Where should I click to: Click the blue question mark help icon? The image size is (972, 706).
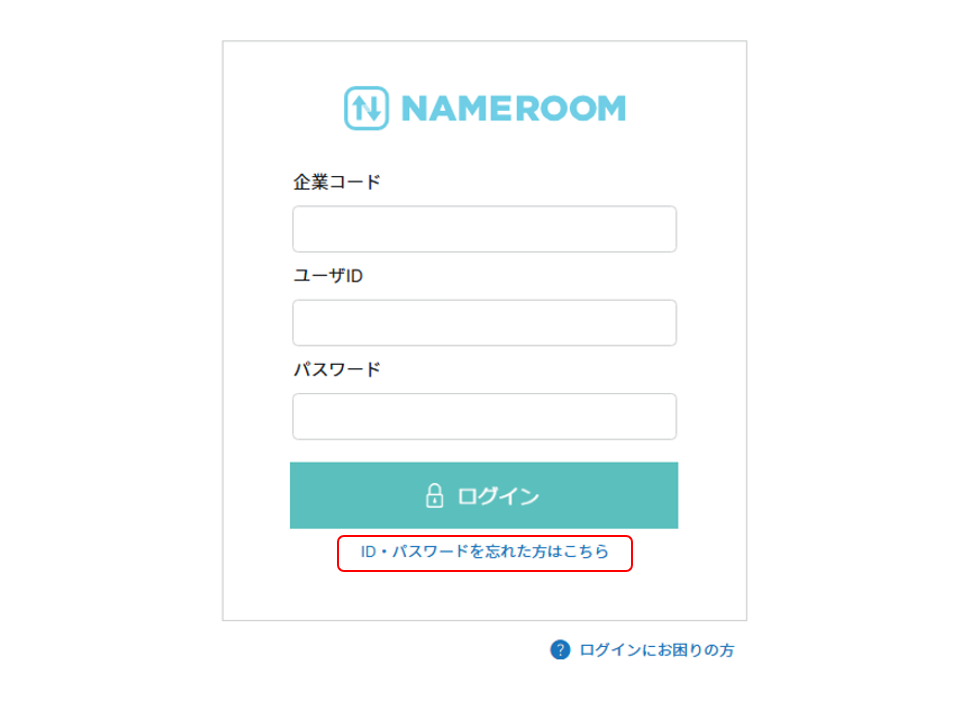pos(560,650)
